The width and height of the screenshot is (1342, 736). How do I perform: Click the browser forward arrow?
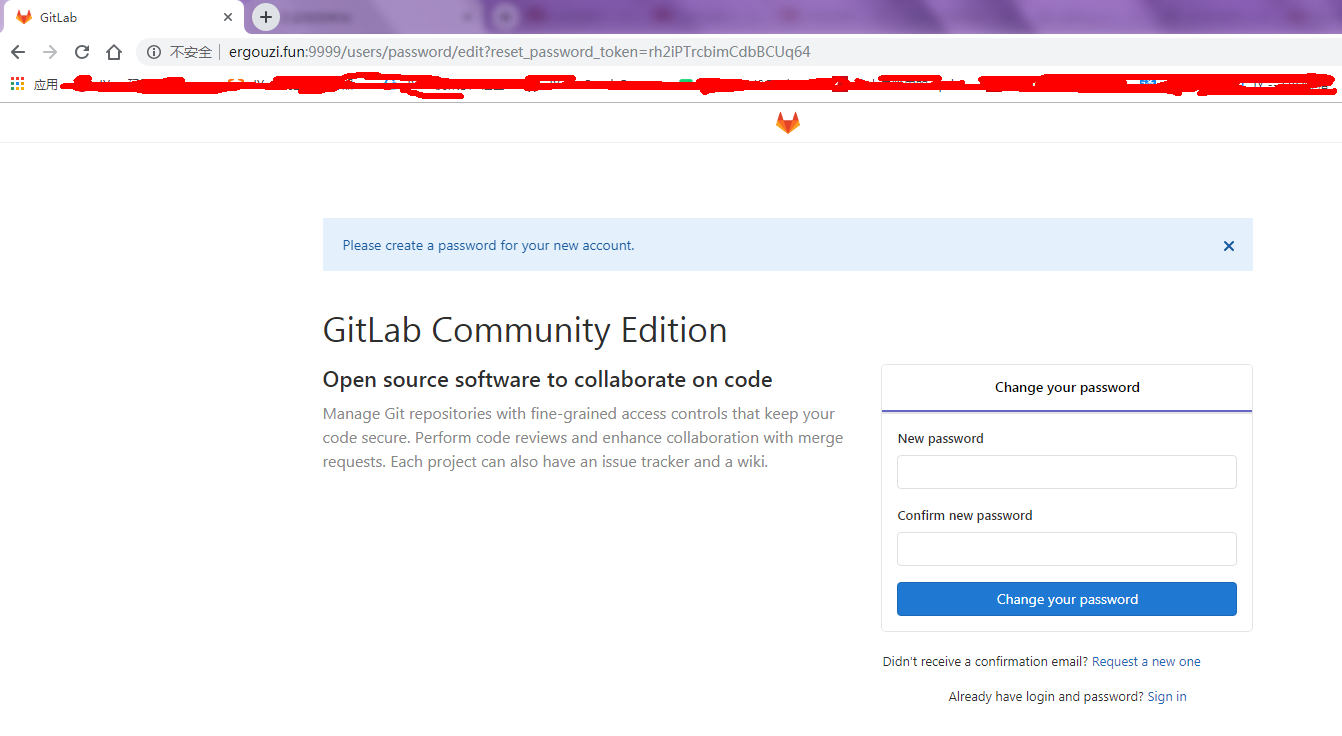[x=50, y=52]
